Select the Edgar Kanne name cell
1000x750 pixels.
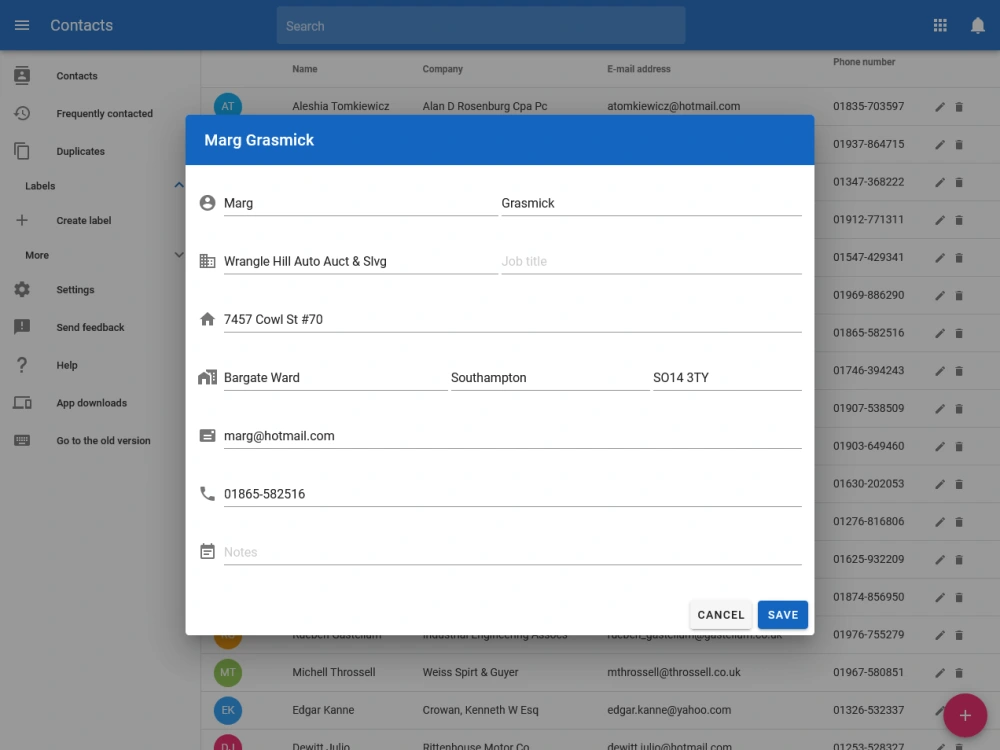coord(323,710)
